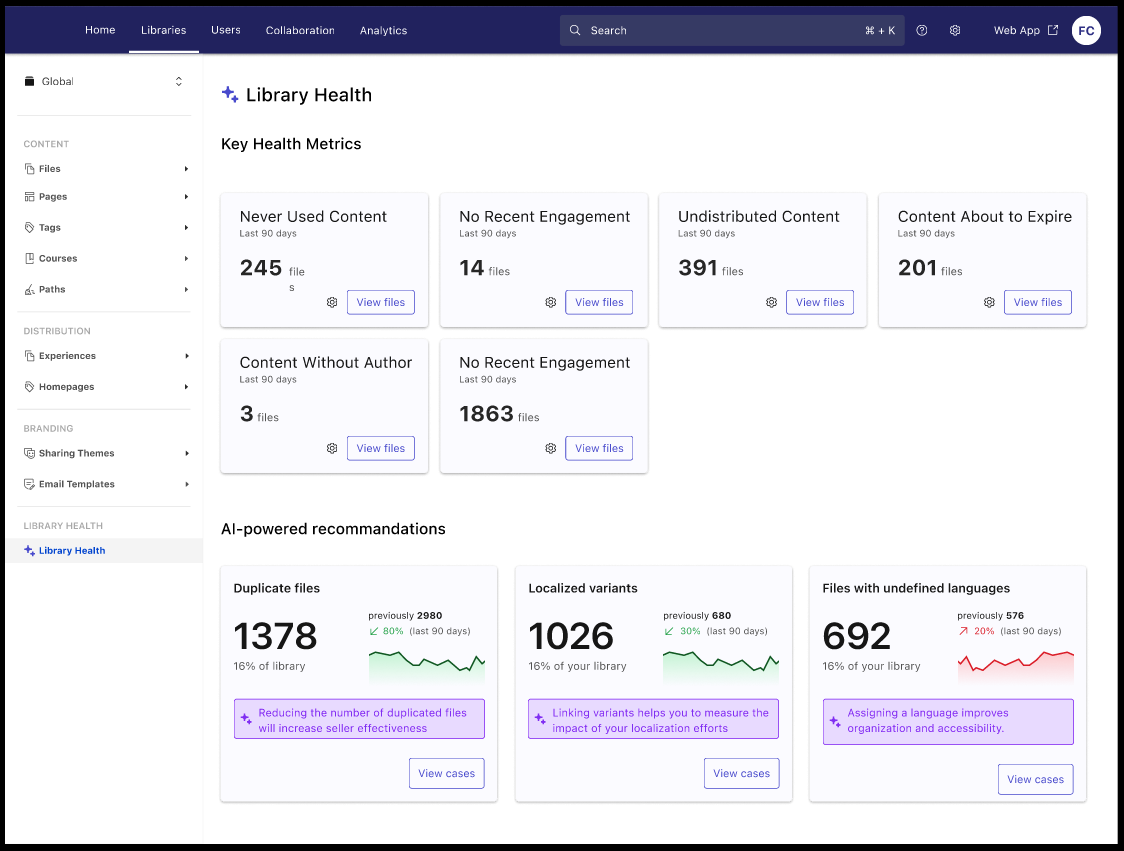Open the FC user avatar
Screen dimensions: 1124x851
(1086, 30)
